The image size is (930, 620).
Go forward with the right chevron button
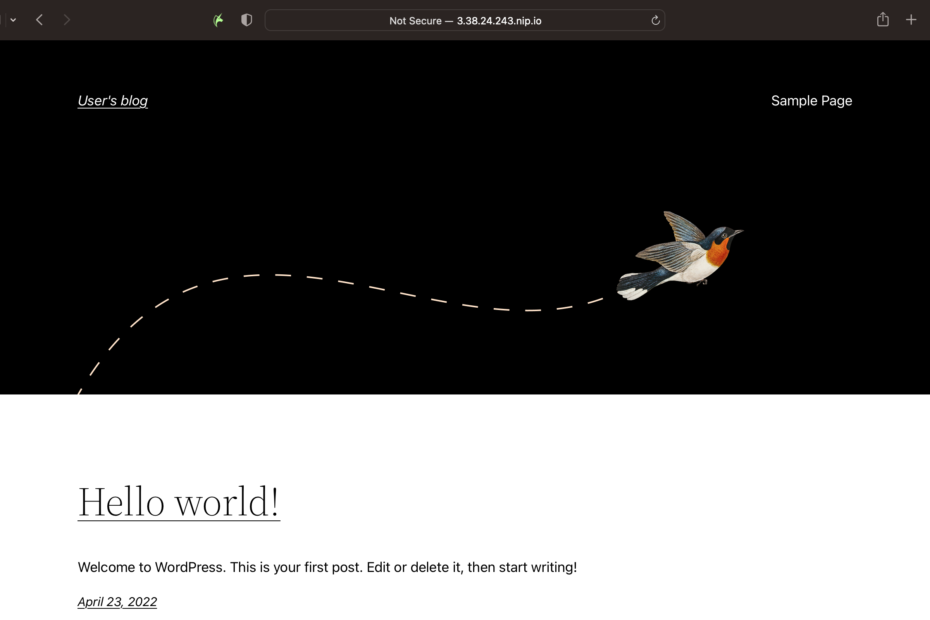point(66,20)
